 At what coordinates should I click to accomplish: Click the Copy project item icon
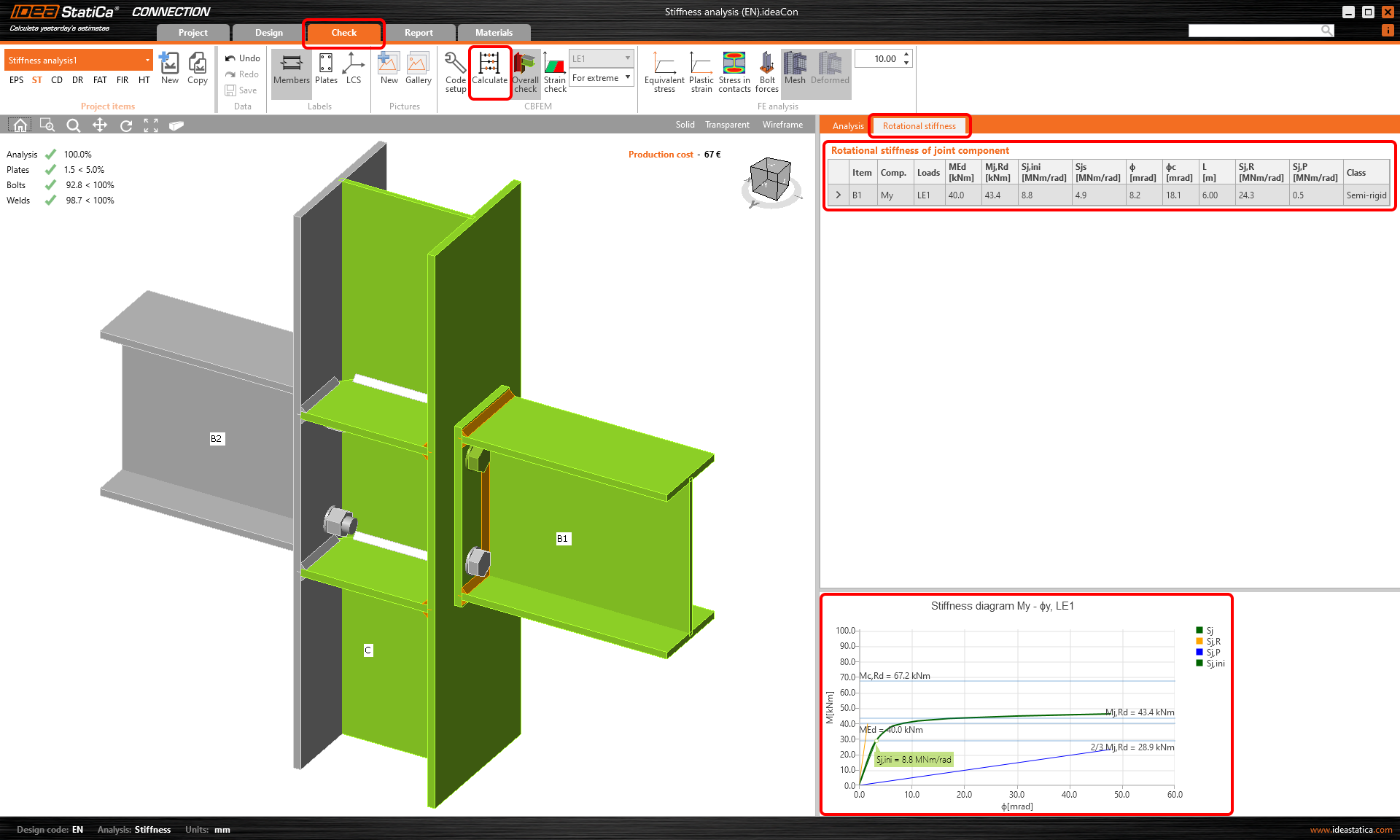(197, 68)
